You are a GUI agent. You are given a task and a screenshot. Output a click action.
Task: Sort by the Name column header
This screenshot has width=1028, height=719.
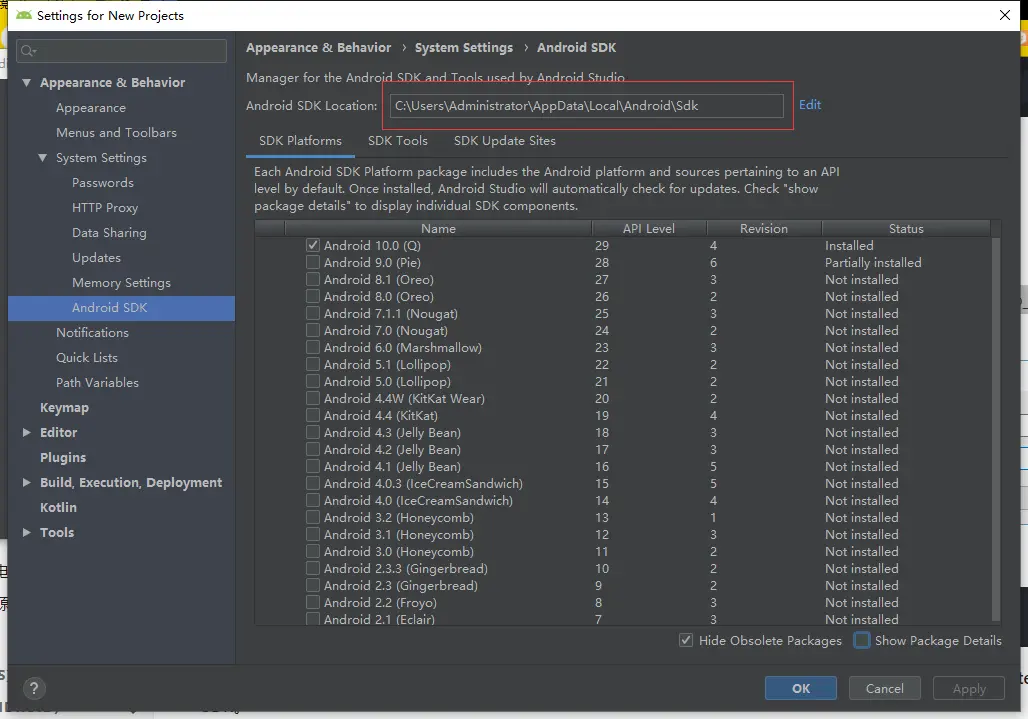(x=438, y=228)
